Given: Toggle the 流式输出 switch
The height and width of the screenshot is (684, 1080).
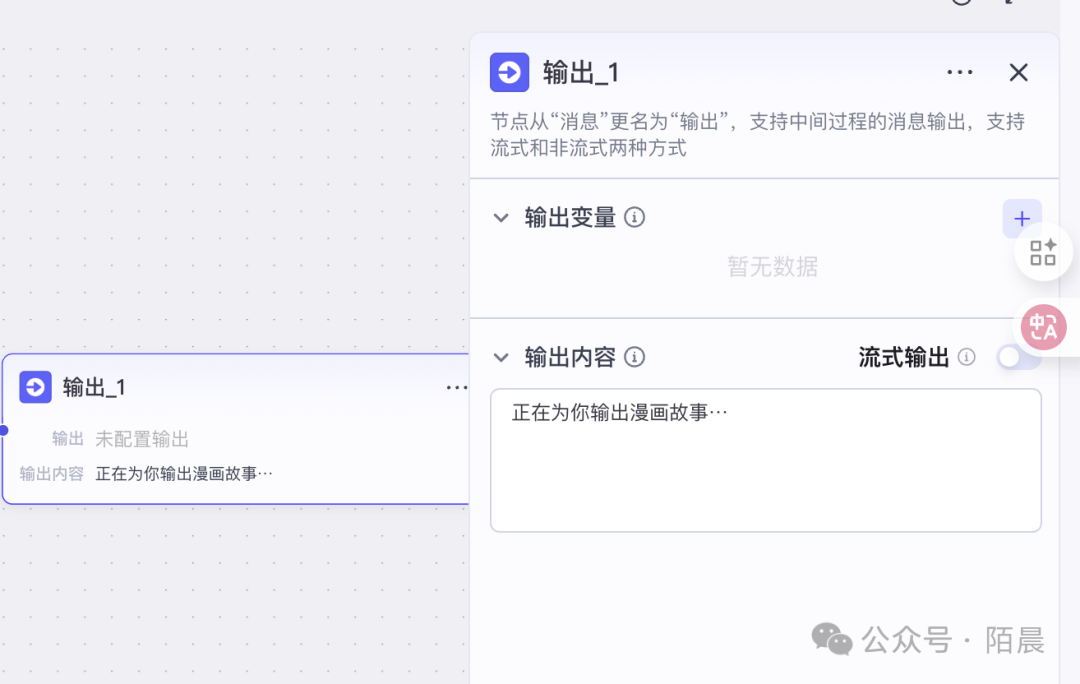Looking at the screenshot, I should (1017, 357).
